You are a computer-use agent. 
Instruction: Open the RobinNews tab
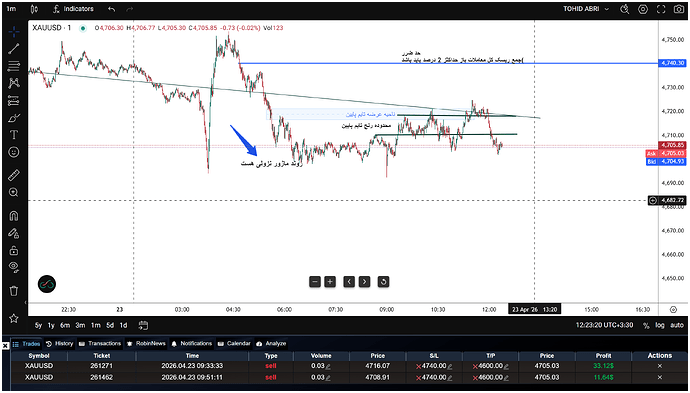147,344
